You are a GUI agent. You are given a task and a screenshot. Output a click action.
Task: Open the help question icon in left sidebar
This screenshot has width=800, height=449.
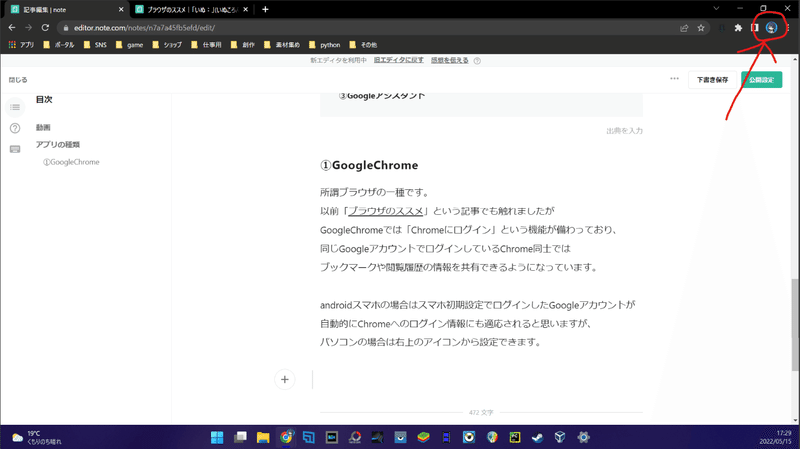pyautogui.click(x=15, y=128)
